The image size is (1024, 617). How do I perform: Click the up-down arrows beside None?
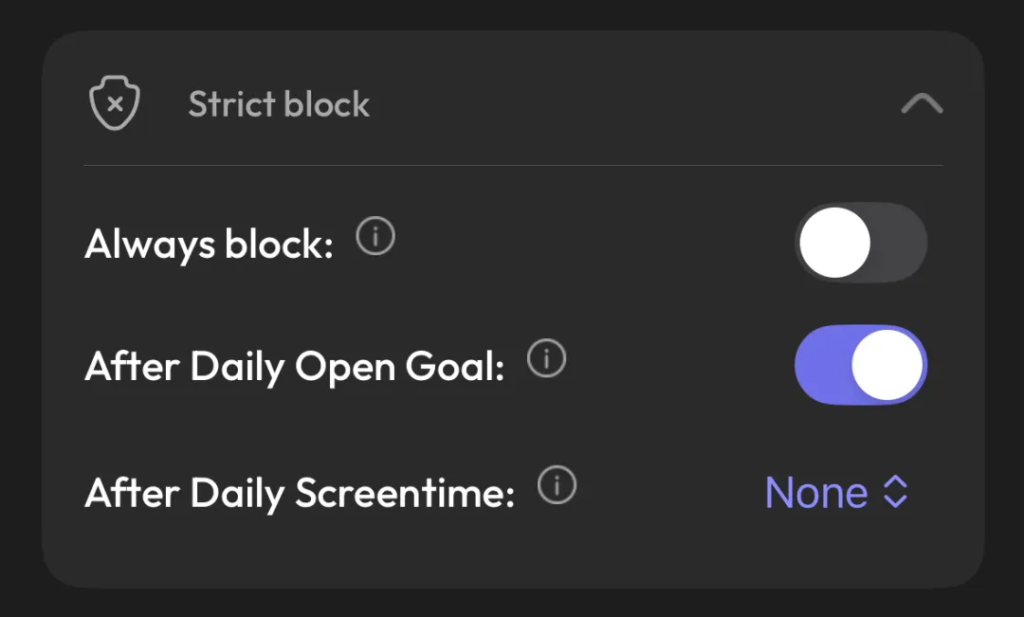click(896, 492)
